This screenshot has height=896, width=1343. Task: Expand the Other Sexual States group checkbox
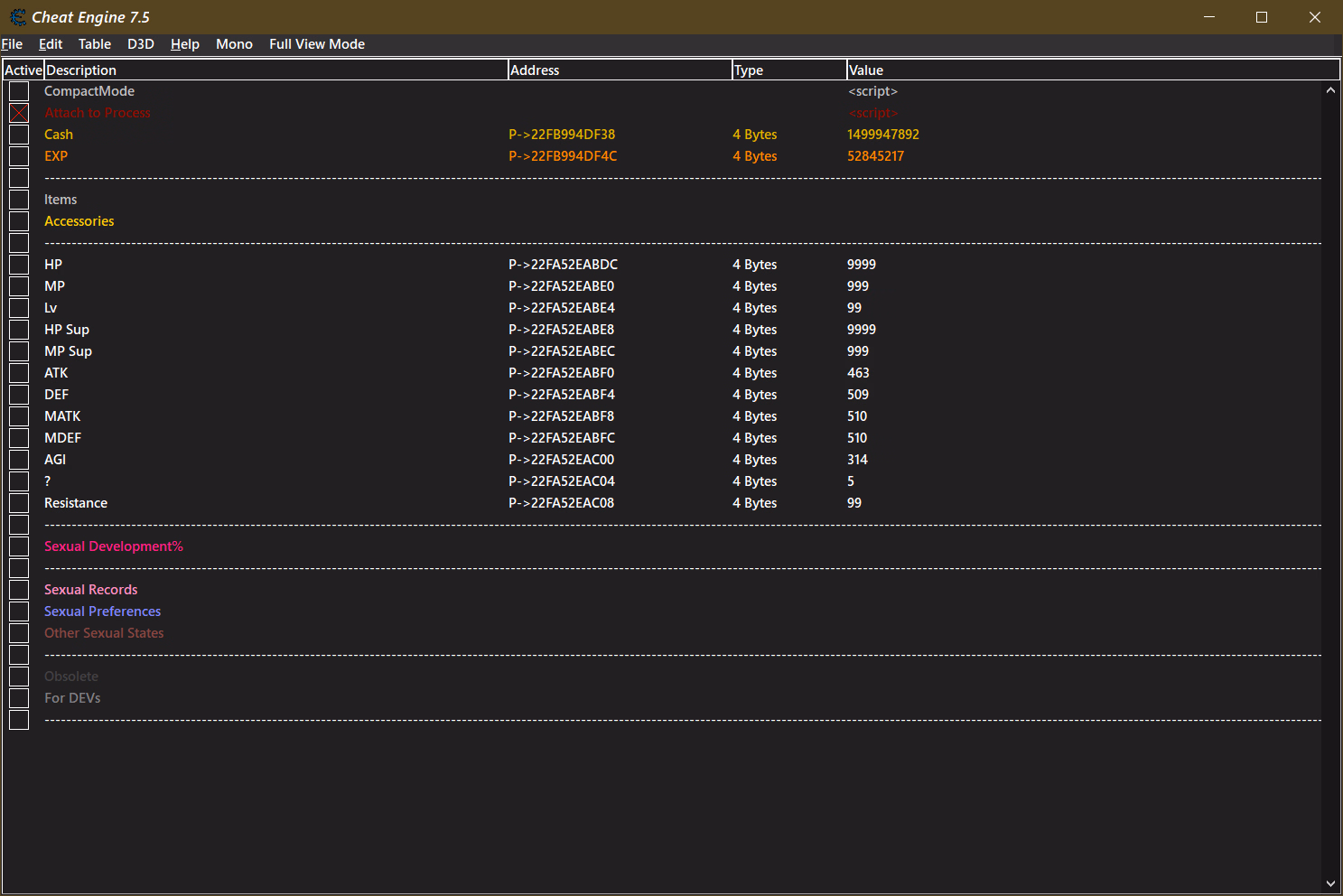pyautogui.click(x=19, y=633)
